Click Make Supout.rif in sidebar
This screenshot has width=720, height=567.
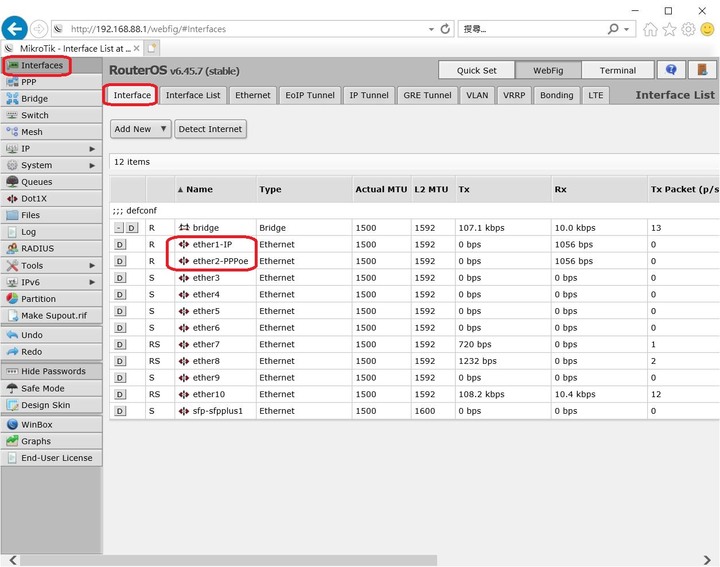point(51,315)
